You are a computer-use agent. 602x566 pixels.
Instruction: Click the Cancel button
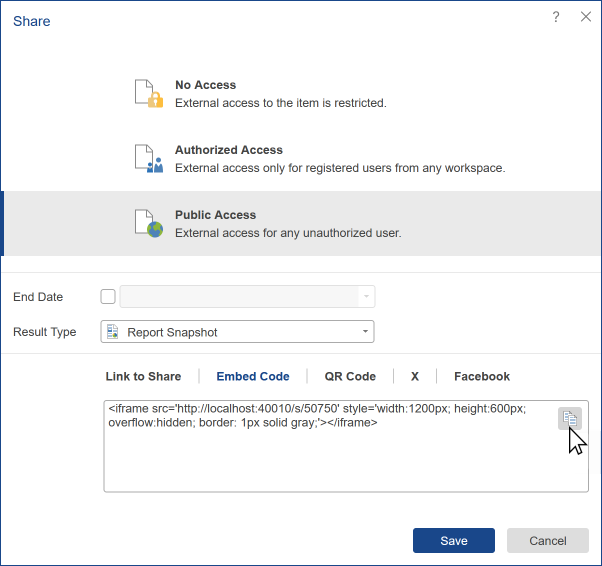click(547, 541)
